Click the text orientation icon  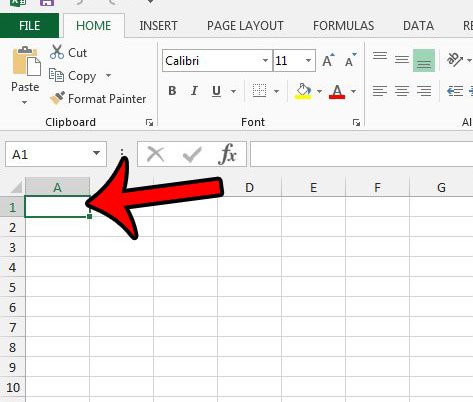tap(455, 60)
